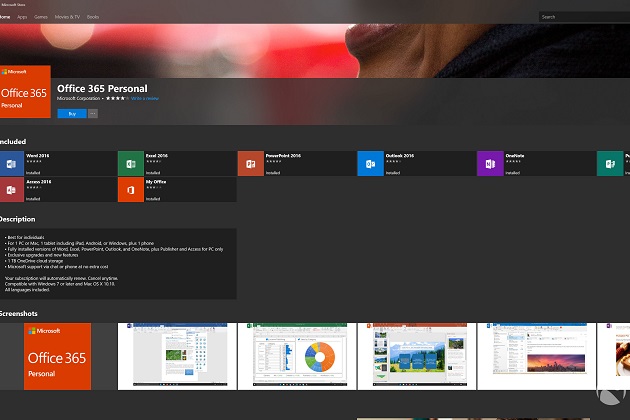Click the Publisher icon at right edge
The width and height of the screenshot is (630, 420).
611,164
